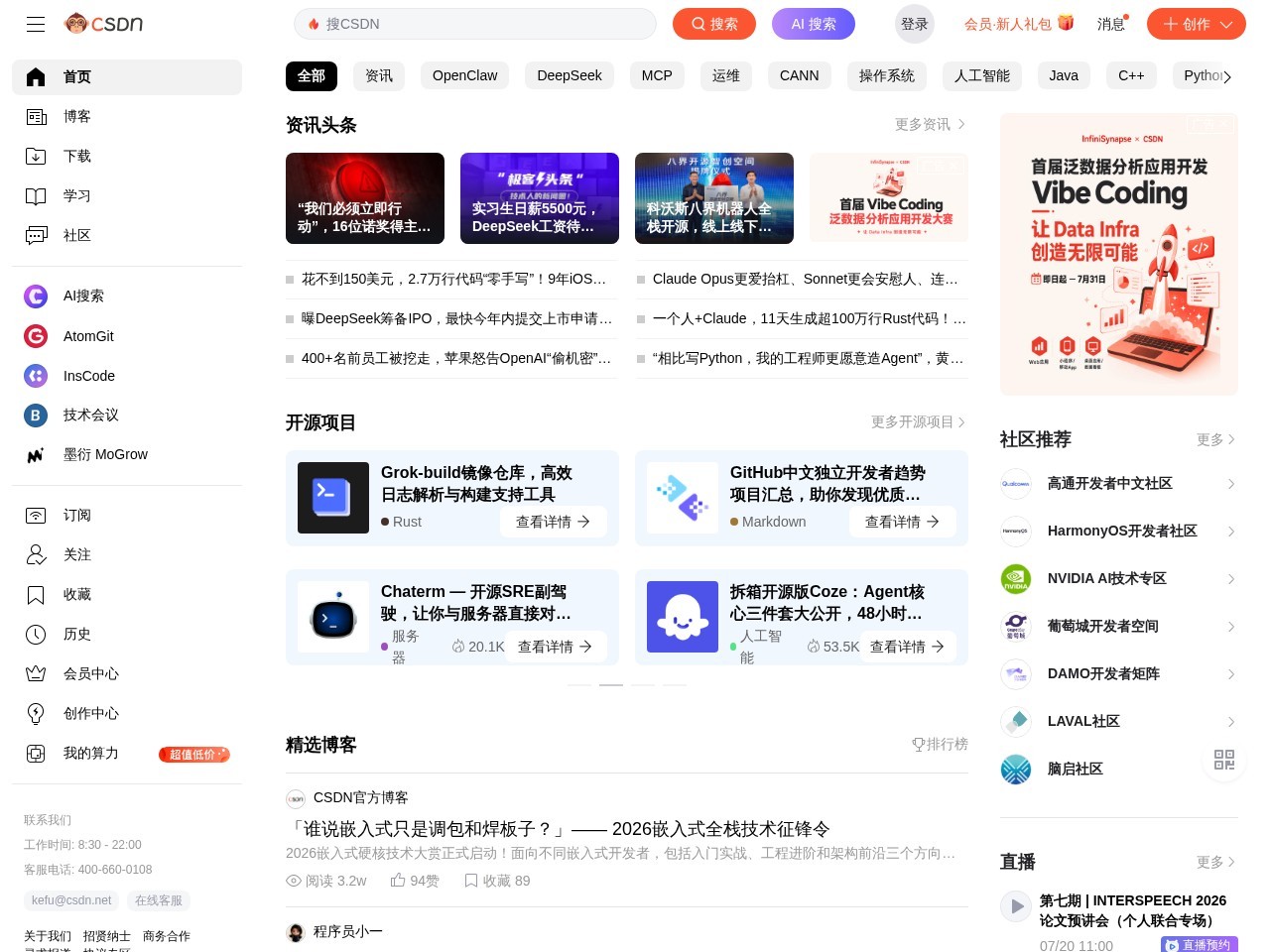1270x952 pixels.
Task: Open the HarmonyOS开发者社区 row
Action: (x=1119, y=531)
